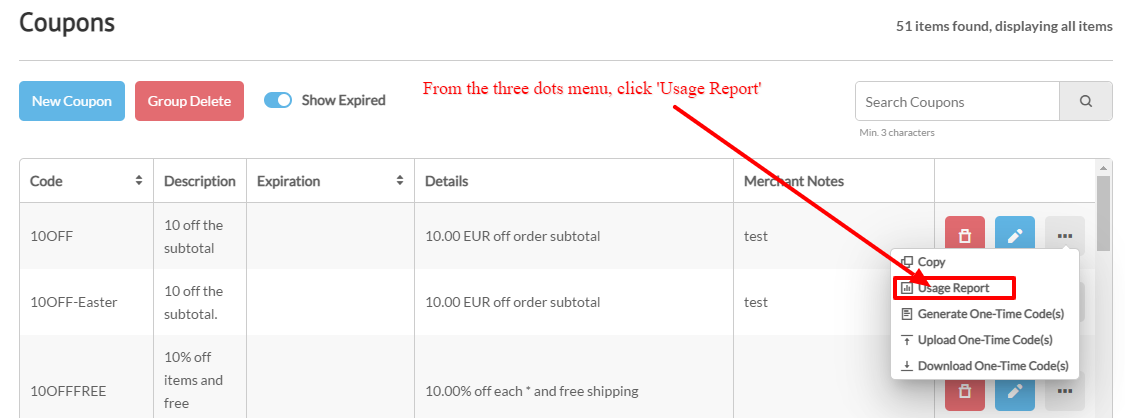This screenshot has width=1125, height=418.
Task: Select Usage Report from the menu
Action: pyautogui.click(x=954, y=288)
